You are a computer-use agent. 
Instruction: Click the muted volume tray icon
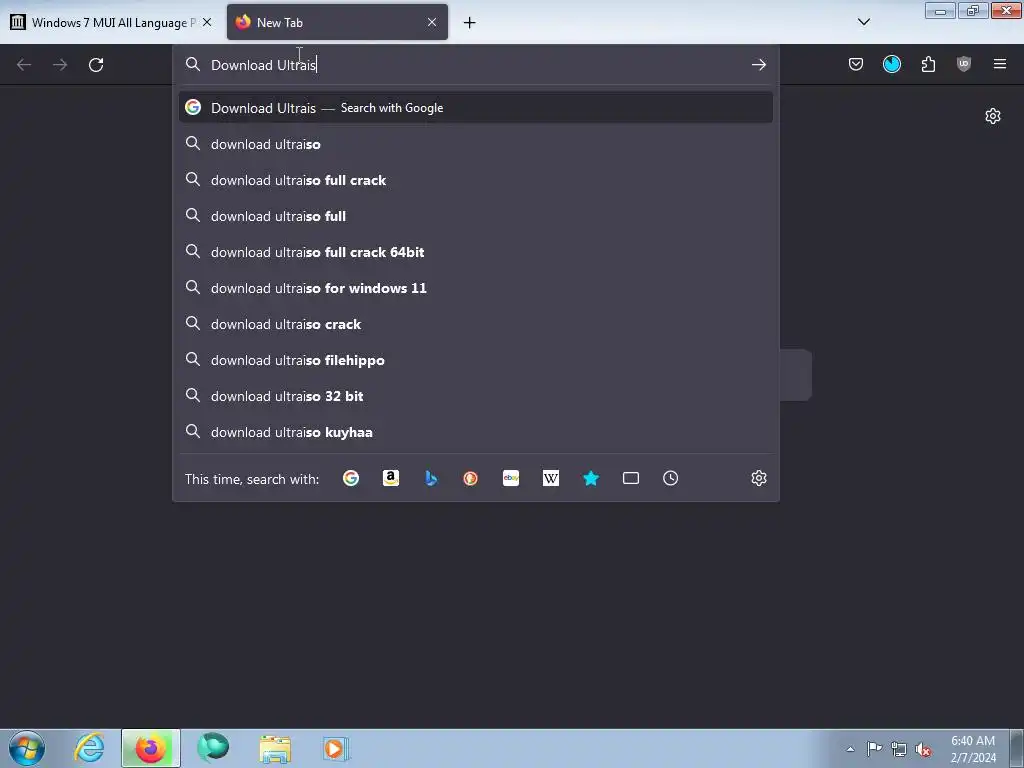coord(923,749)
